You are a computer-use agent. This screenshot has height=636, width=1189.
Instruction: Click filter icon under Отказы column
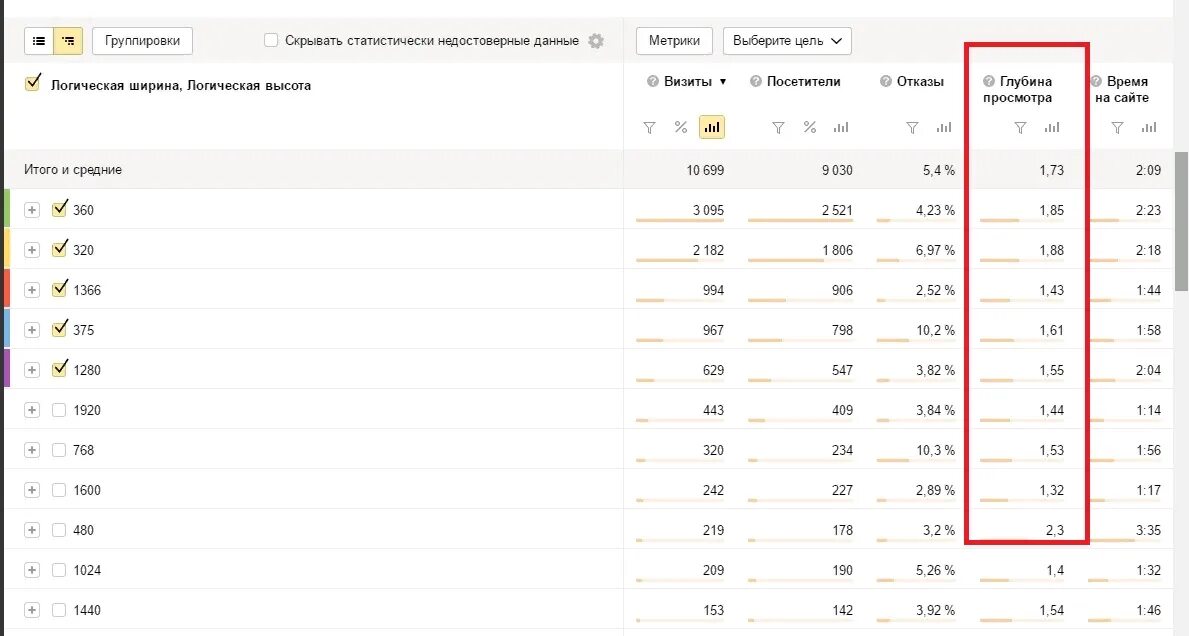point(912,127)
